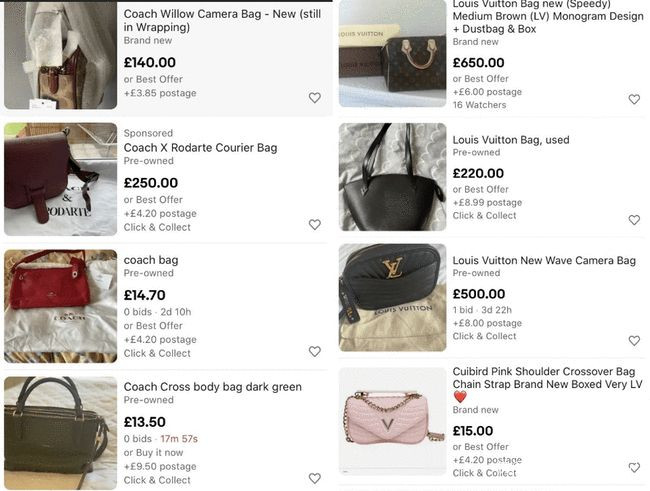Viewport: 650px width, 491px height.
Task: View the burgundy Rodarte courier bag photo
Action: 61,179
